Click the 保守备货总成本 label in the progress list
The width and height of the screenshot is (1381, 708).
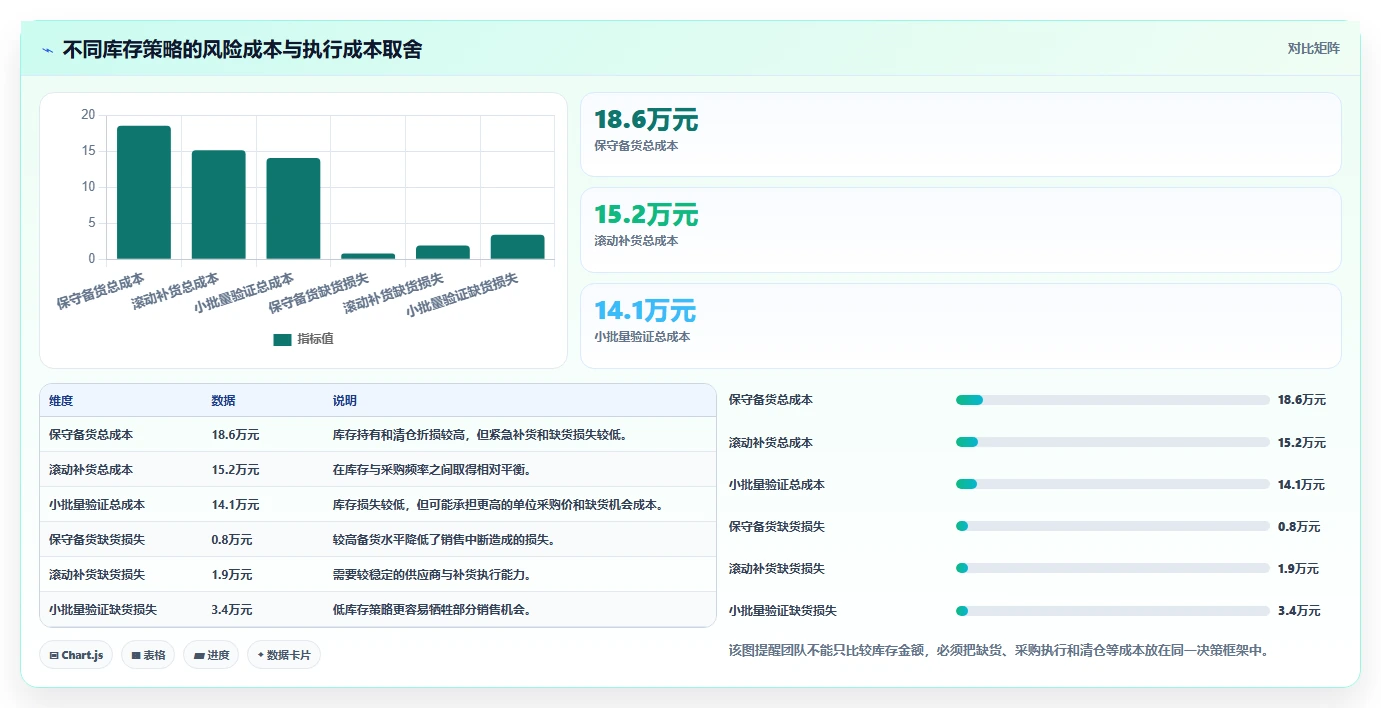click(771, 400)
